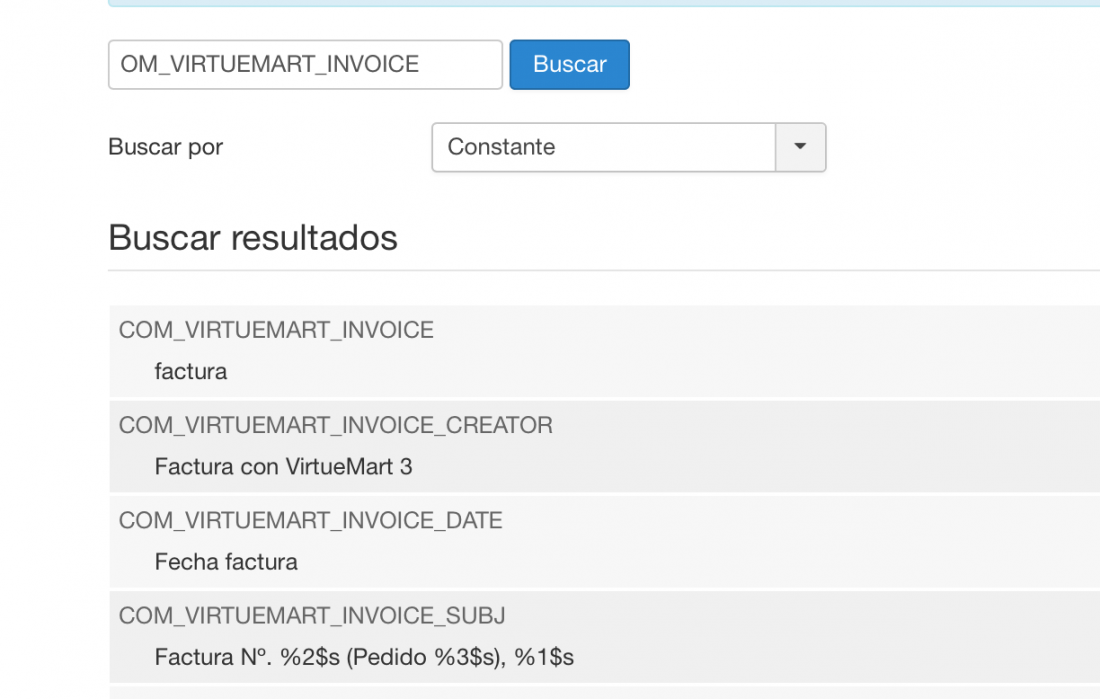Click the 'Buscar por' label
Viewport: 1100px width, 699px height.
pos(166,147)
